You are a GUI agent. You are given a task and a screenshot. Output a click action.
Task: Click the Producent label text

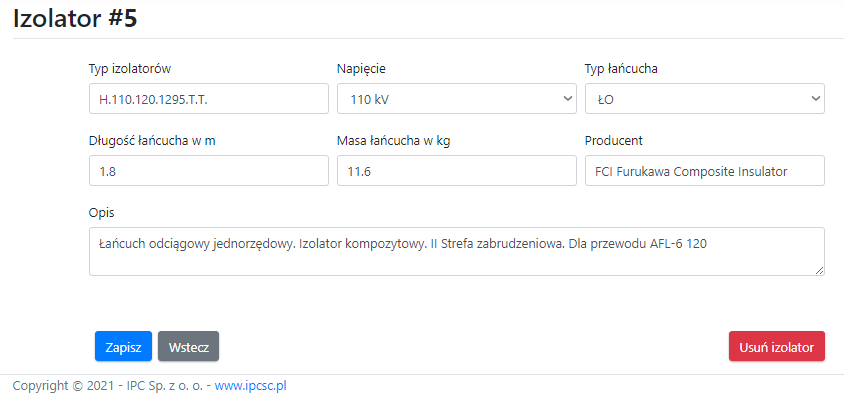pyautogui.click(x=613, y=141)
